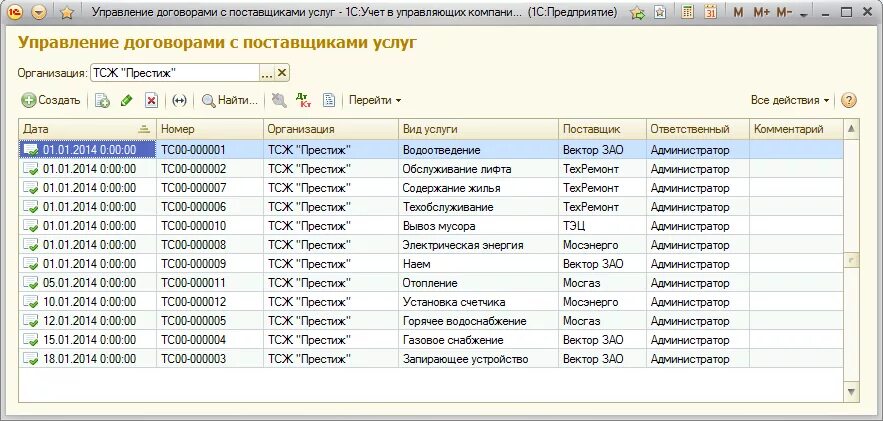
Task: Click document icon of row ТС00-000003
Action: [x=30, y=359]
